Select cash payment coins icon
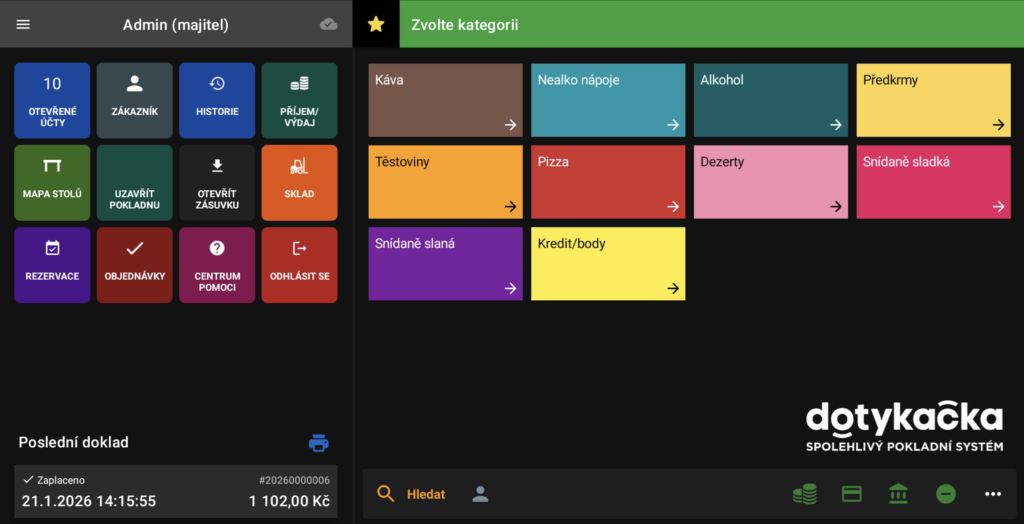 coord(804,494)
